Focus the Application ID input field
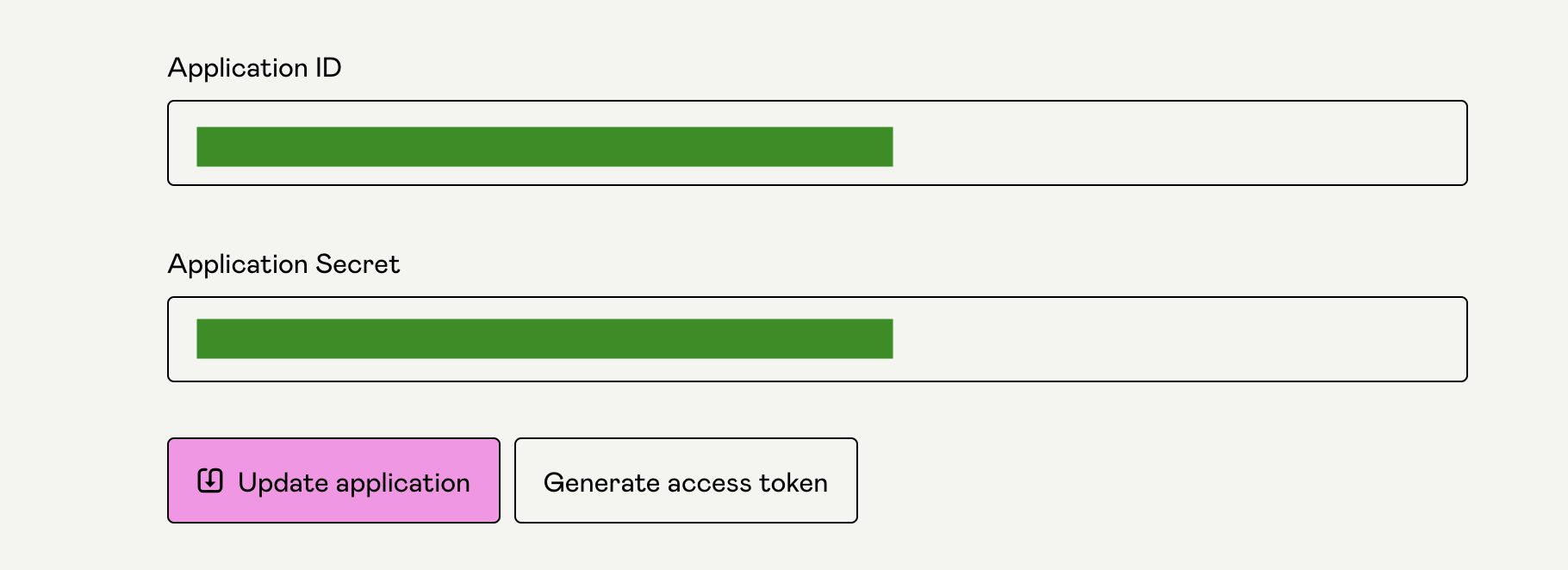Screen dimensions: 1568x570 (x=817, y=143)
